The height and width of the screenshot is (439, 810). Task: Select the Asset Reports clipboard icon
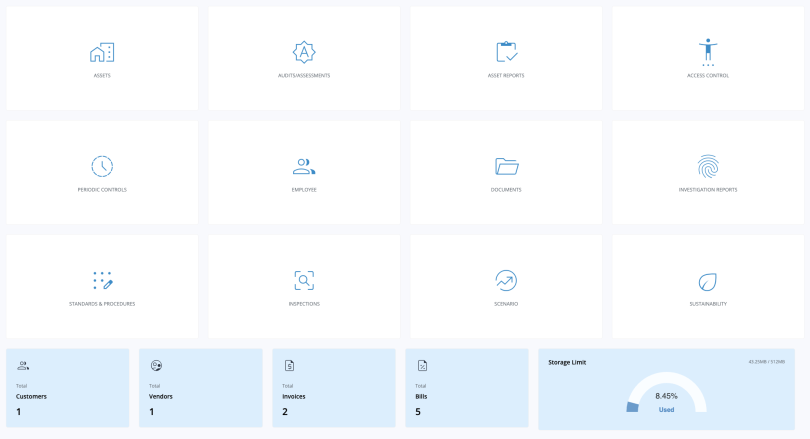point(506,52)
